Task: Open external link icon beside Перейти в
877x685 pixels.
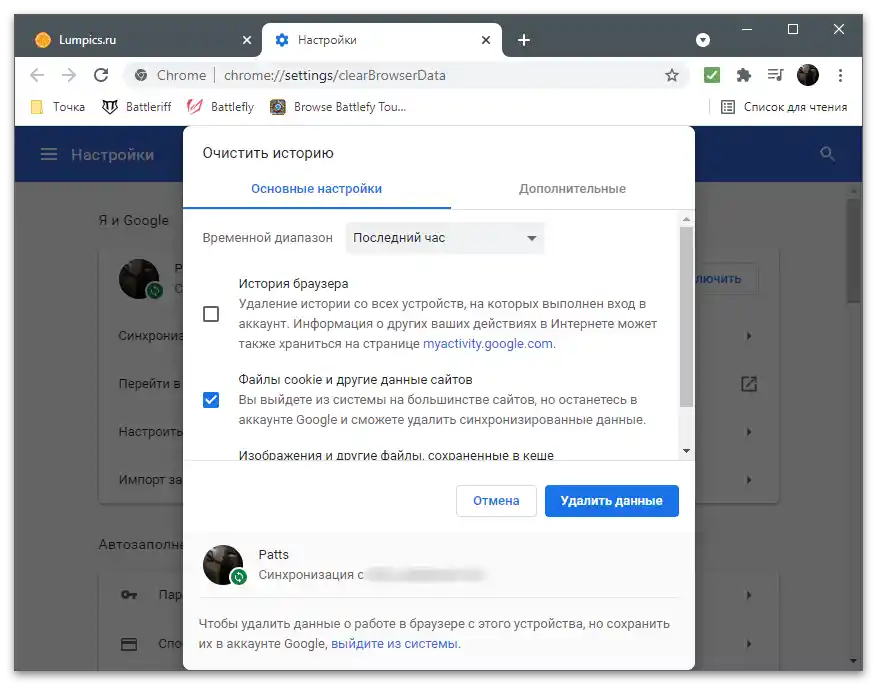Action: click(749, 384)
